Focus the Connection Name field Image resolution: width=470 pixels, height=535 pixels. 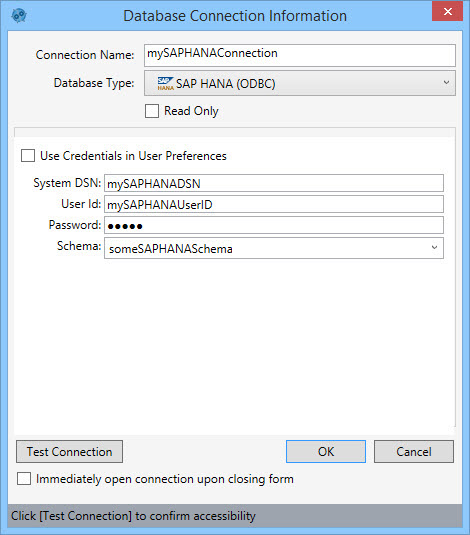tap(300, 55)
